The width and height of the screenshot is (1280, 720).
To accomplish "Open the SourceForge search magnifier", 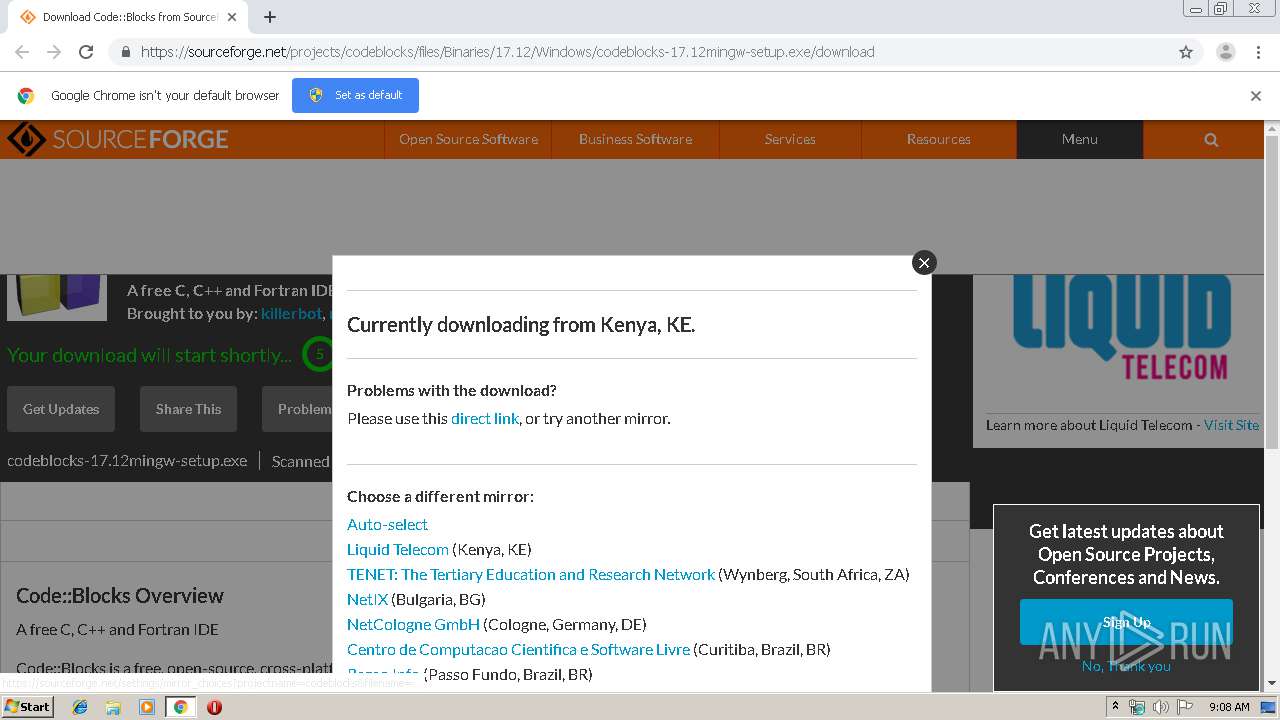I will (1211, 140).
